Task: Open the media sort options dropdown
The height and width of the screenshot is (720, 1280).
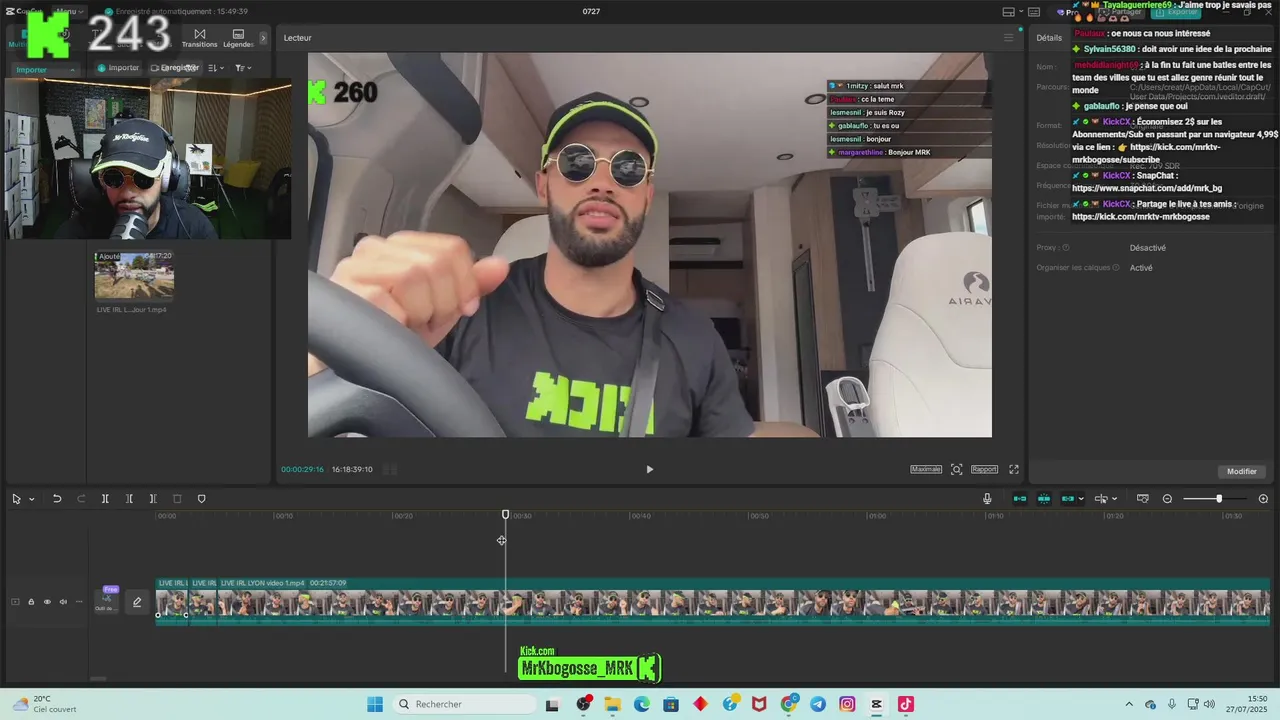Action: (x=216, y=68)
